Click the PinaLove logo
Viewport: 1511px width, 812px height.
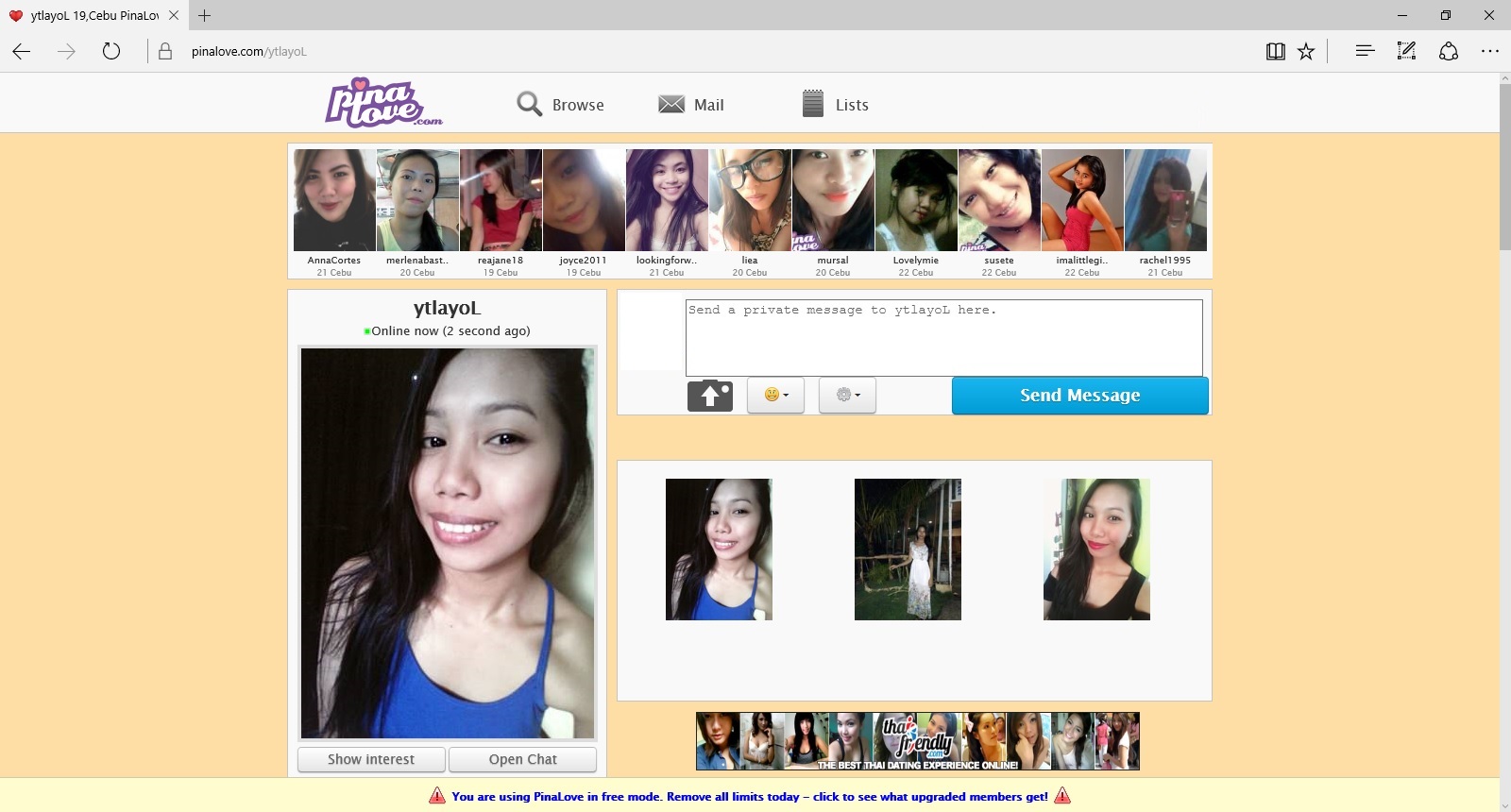(x=382, y=103)
